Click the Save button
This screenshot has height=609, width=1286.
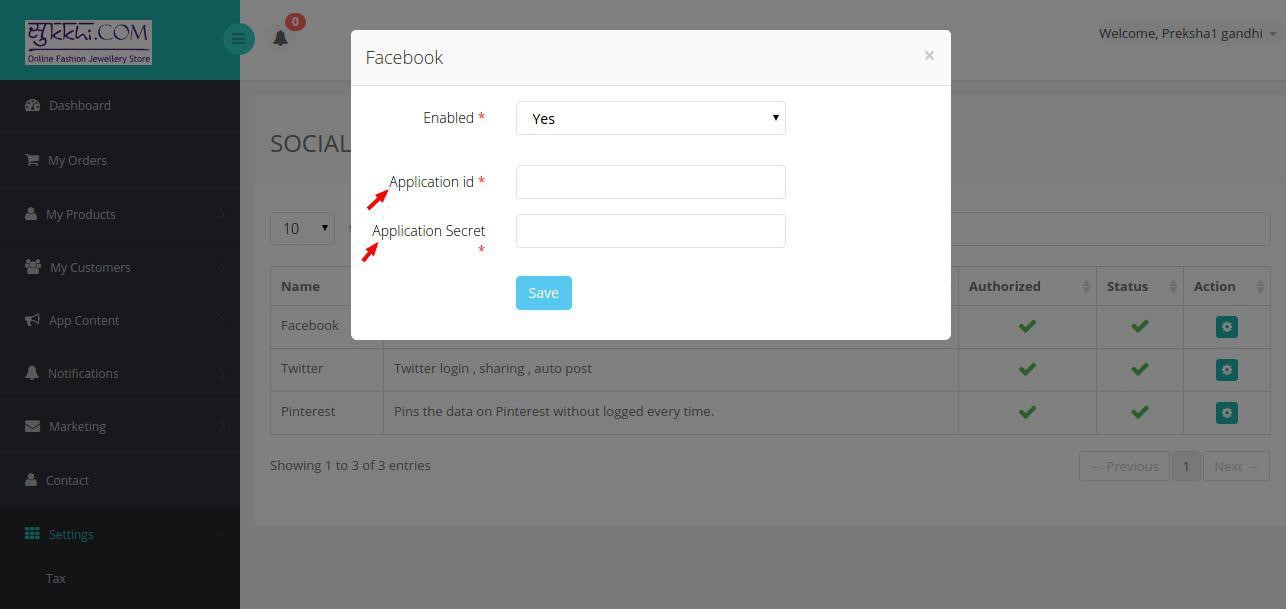point(543,293)
